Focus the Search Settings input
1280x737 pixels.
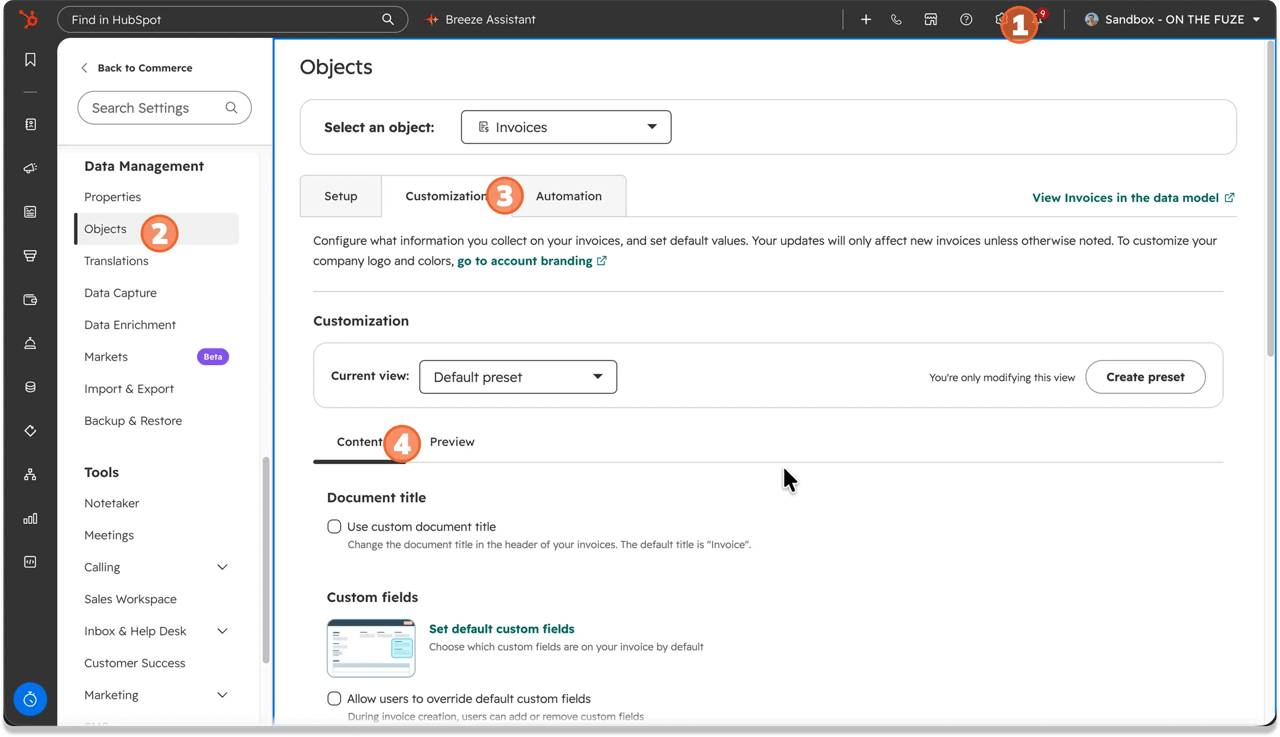[x=164, y=108]
